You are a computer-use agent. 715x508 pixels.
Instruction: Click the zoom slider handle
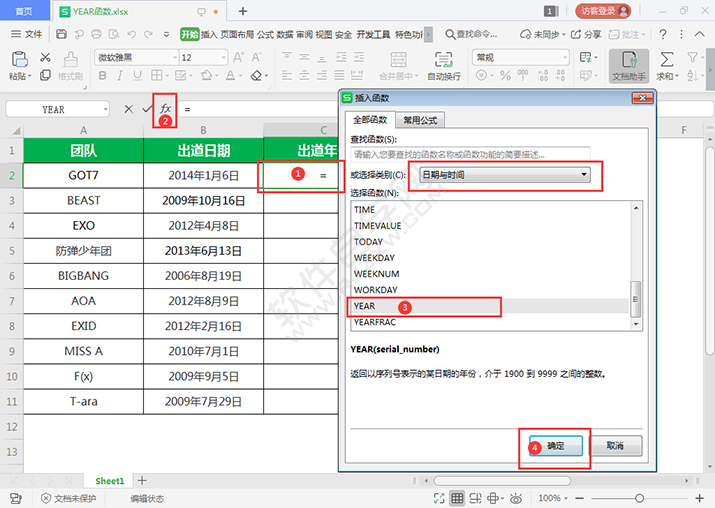(639, 498)
